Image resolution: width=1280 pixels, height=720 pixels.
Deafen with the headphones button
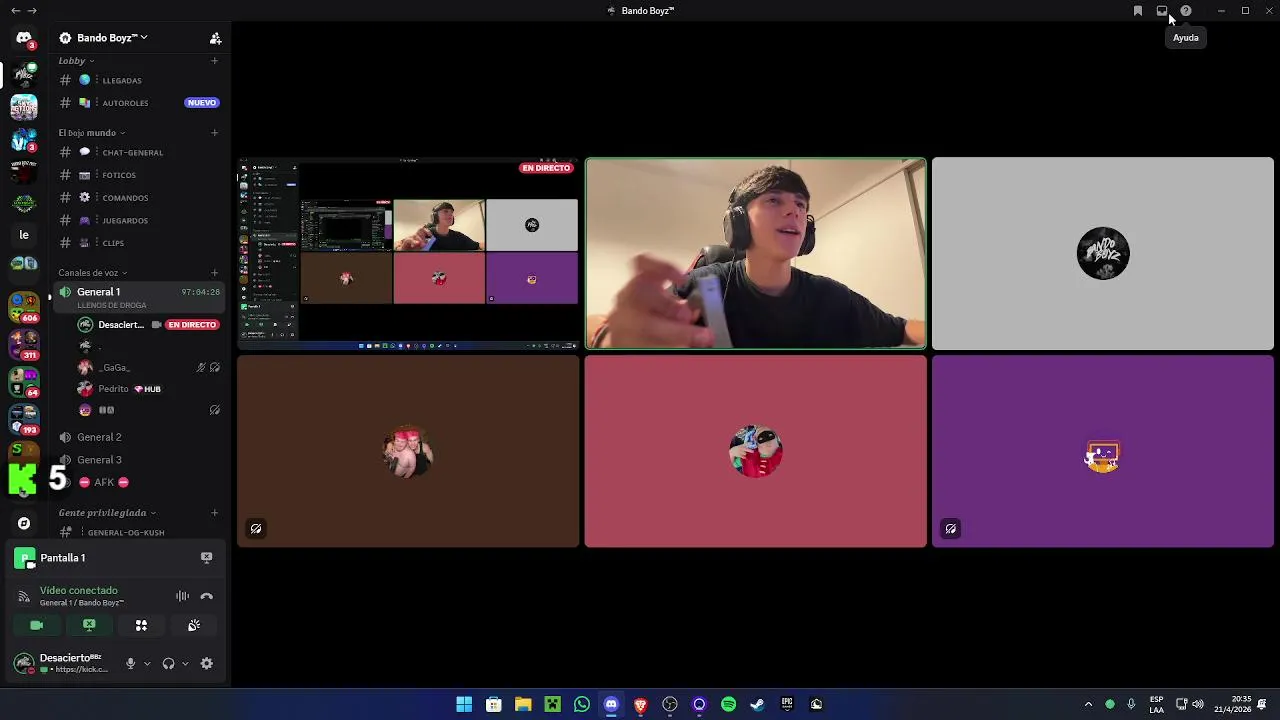pyautogui.click(x=168, y=663)
